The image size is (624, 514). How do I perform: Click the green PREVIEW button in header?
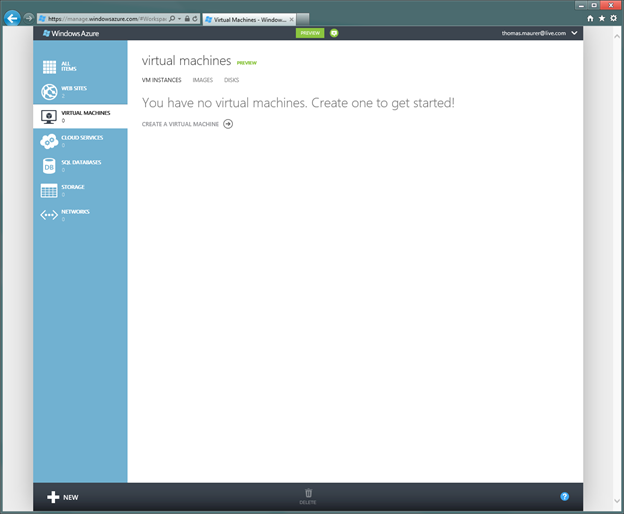[x=310, y=33]
